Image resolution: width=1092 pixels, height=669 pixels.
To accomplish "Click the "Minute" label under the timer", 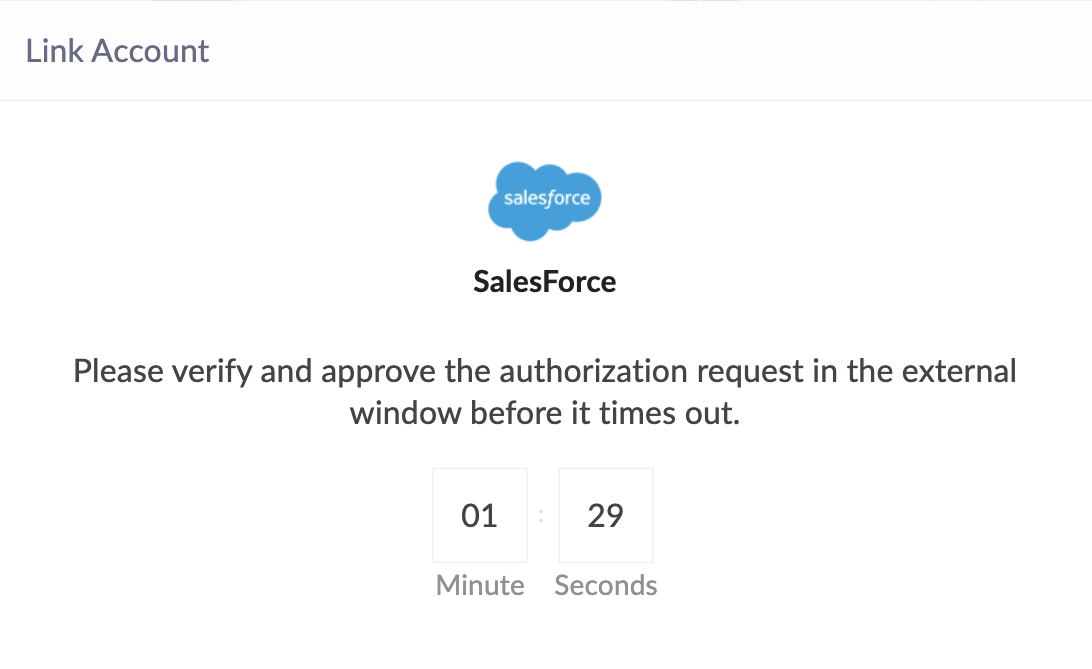I will coord(480,585).
